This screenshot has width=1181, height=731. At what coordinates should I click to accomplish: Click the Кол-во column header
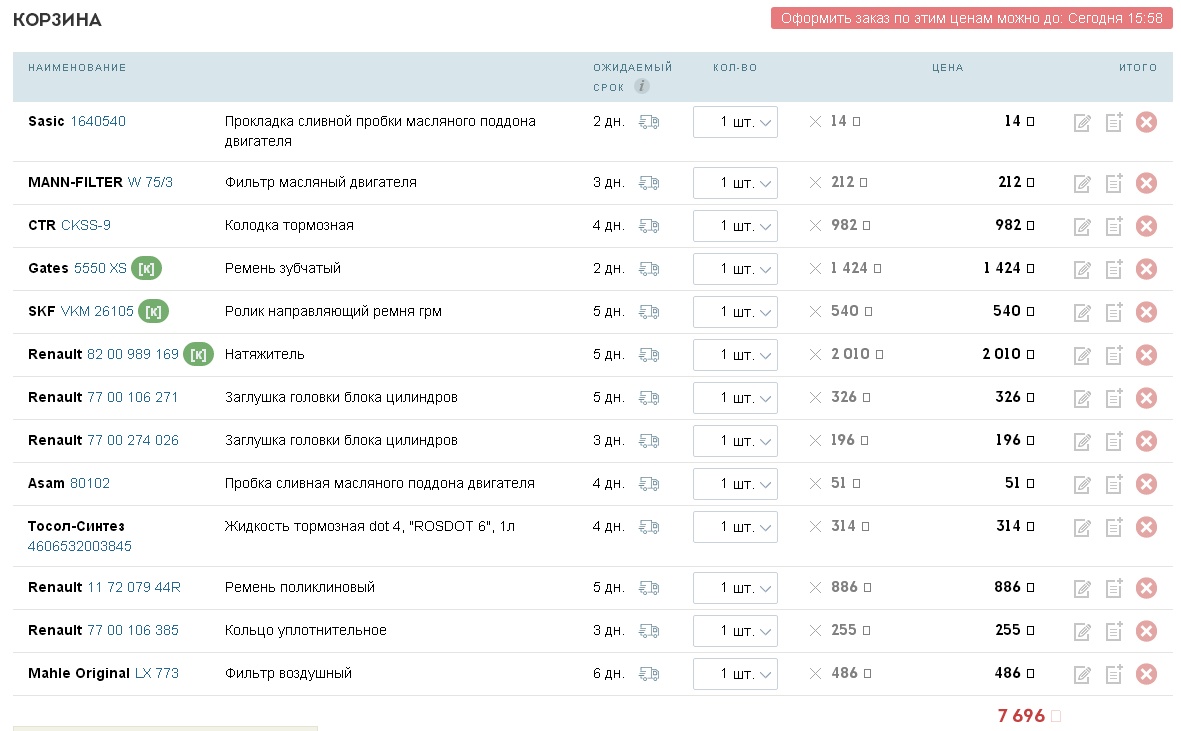(735, 68)
